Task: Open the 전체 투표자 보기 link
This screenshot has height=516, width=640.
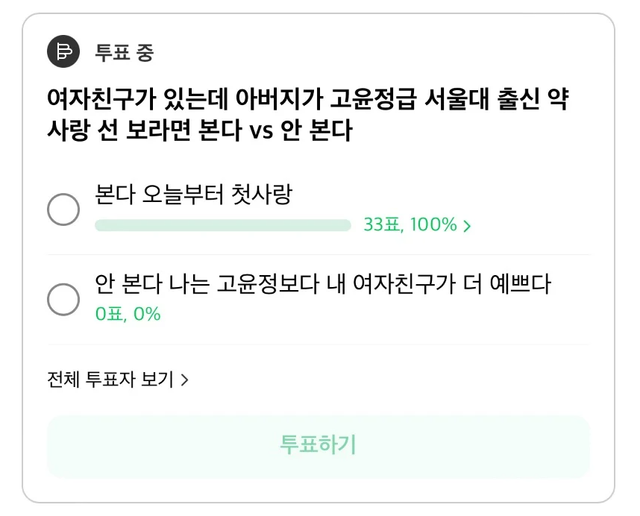Action: (x=110, y=380)
